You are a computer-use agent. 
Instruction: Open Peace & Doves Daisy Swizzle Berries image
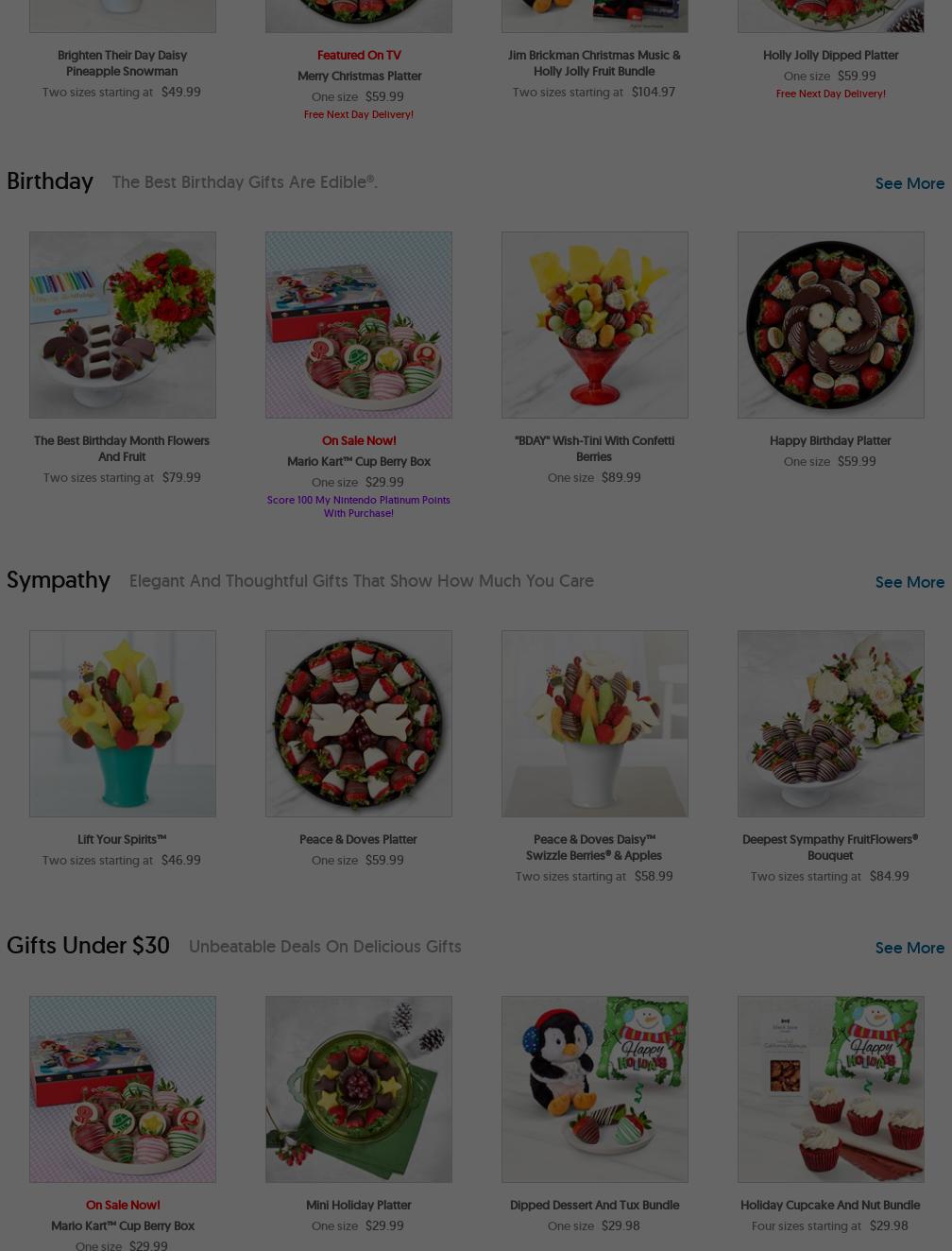tap(595, 724)
